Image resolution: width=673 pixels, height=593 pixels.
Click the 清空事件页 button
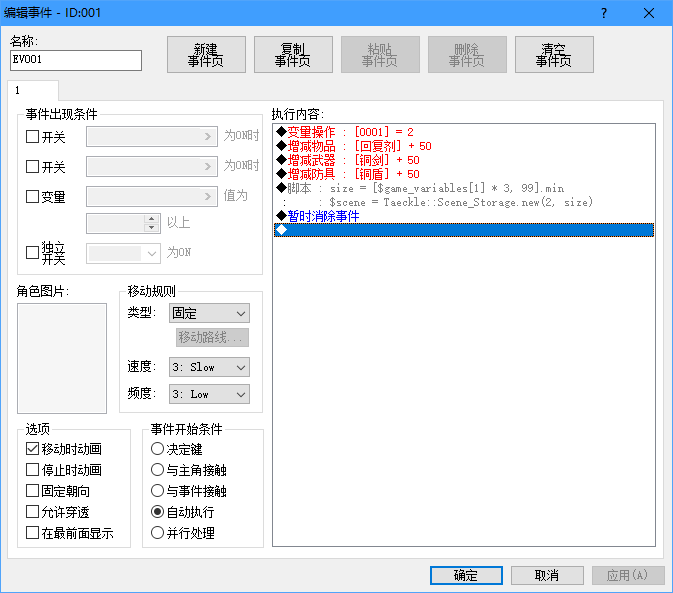click(x=554, y=54)
